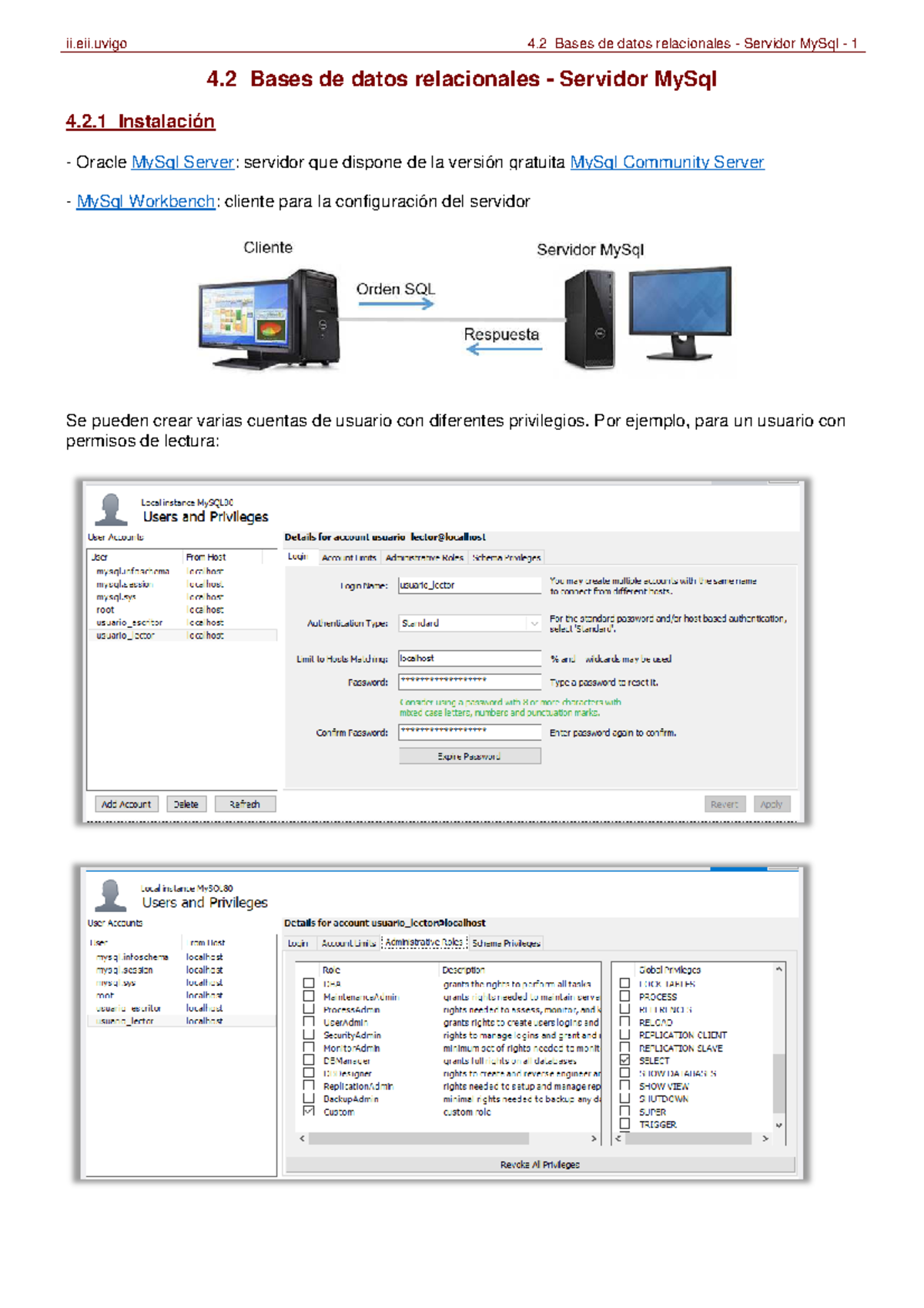Image resolution: width=924 pixels, height=1308 pixels.
Task: Check the REPLICATION CLIENT privilege
Action: (x=625, y=1035)
